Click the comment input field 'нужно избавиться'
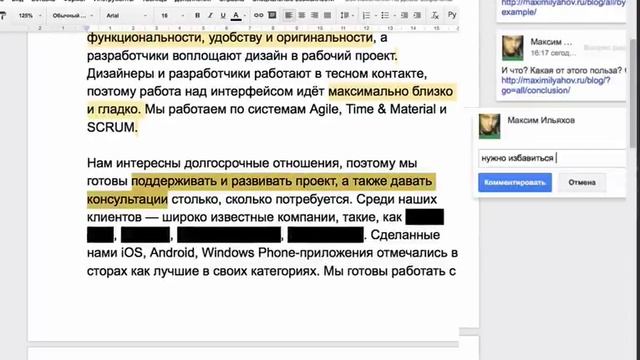Viewport: 640px width, 360px height. [x=552, y=158]
